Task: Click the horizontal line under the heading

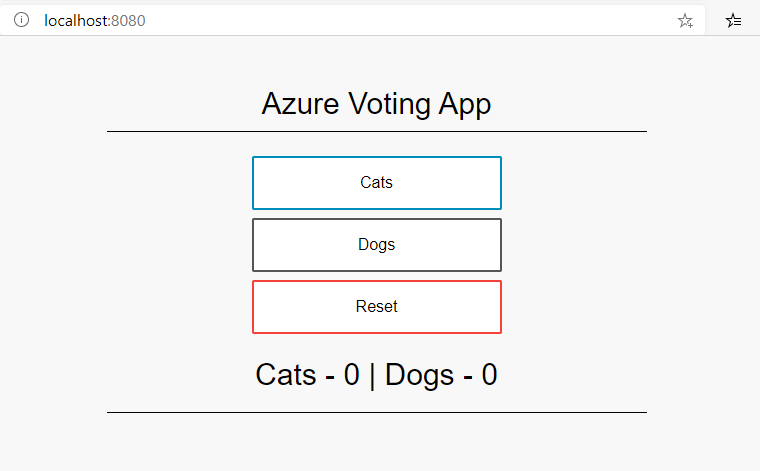Action: pos(376,131)
